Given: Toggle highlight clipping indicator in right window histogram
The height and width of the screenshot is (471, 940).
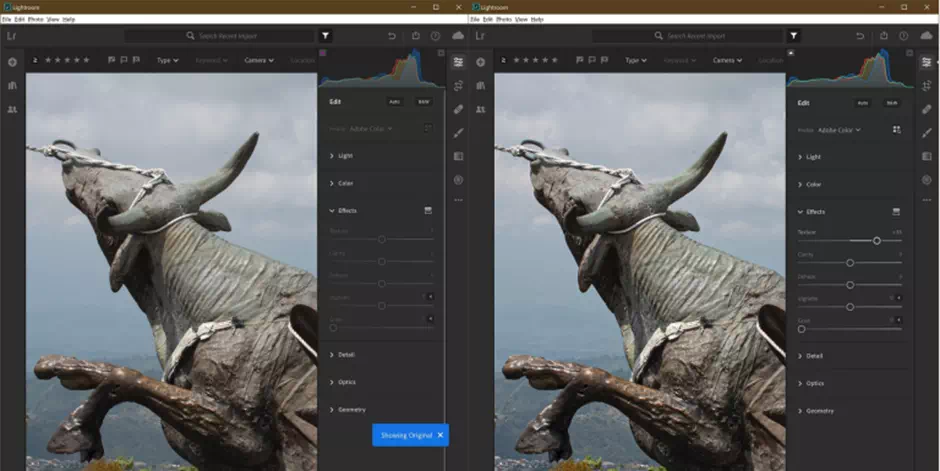Looking at the screenshot, I should (909, 53).
